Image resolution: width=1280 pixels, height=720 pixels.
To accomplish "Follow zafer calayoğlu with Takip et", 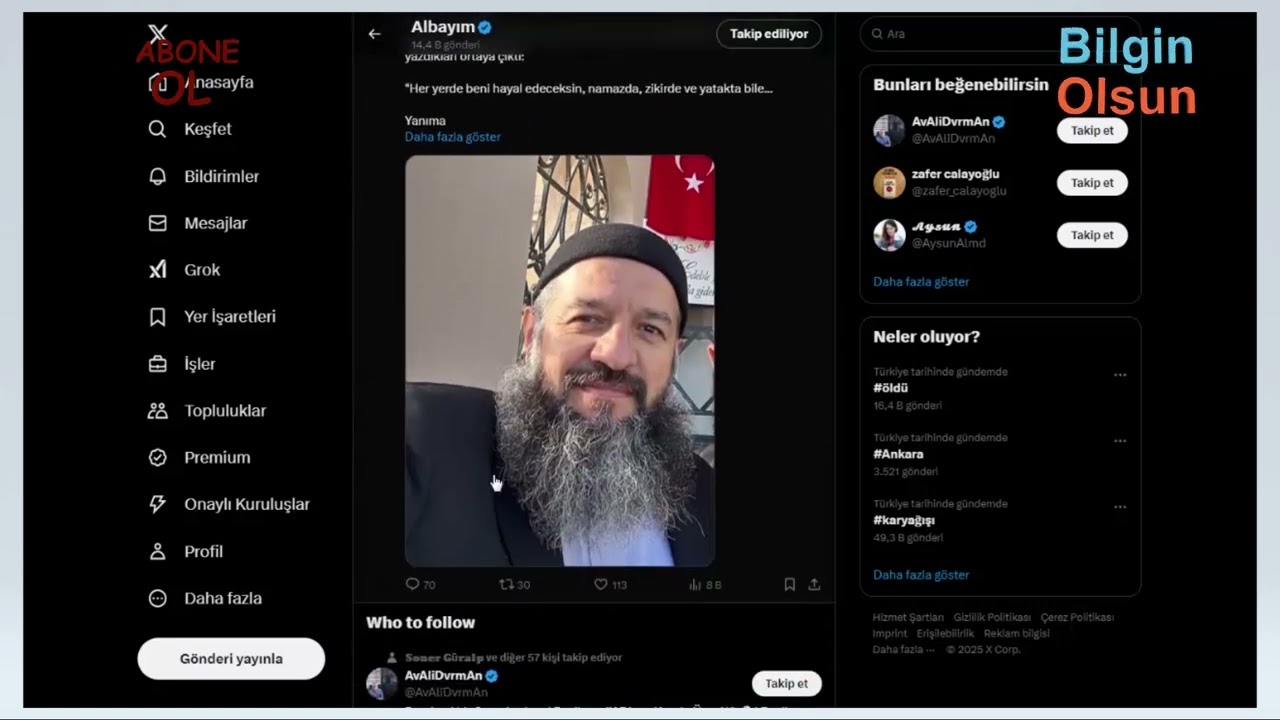I will [x=1091, y=183].
